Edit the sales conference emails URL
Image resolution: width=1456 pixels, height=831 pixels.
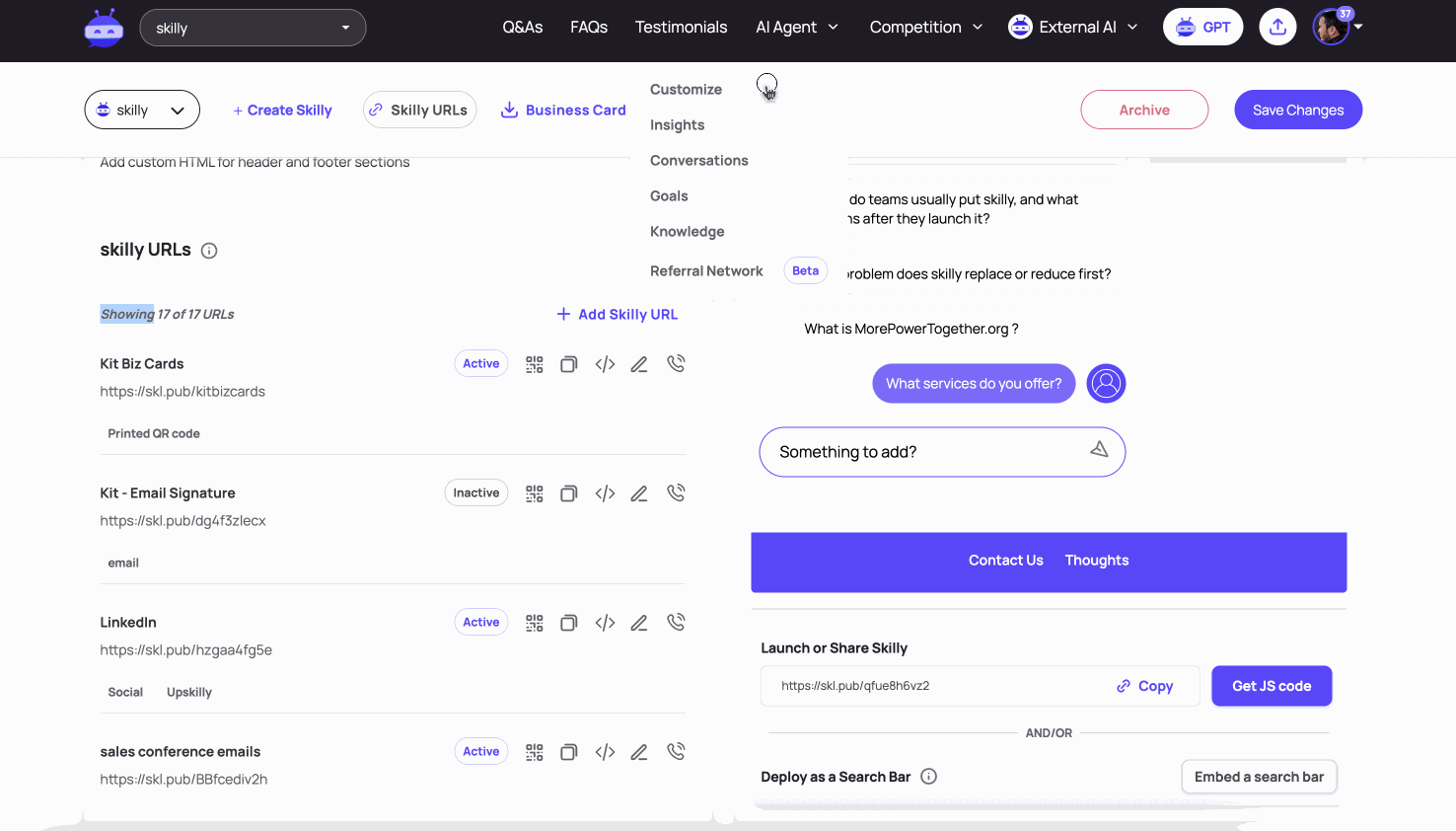tap(639, 752)
